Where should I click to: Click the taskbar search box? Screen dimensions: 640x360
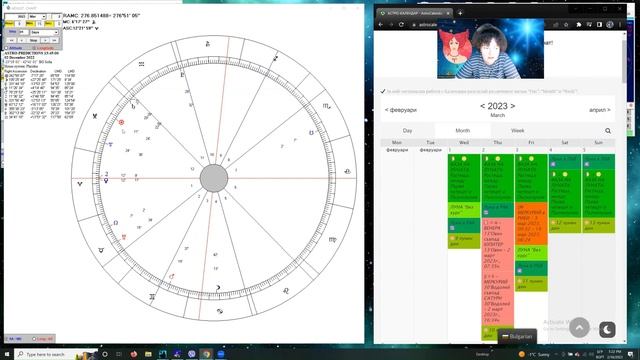tap(56, 354)
